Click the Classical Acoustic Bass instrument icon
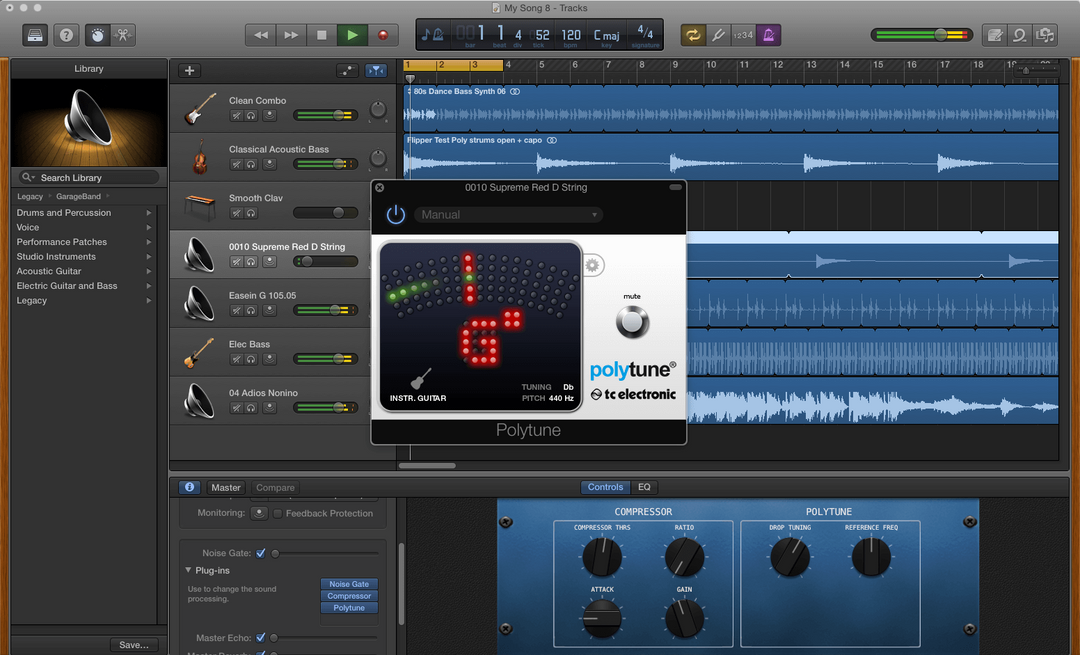The height and width of the screenshot is (655, 1080). coord(200,158)
